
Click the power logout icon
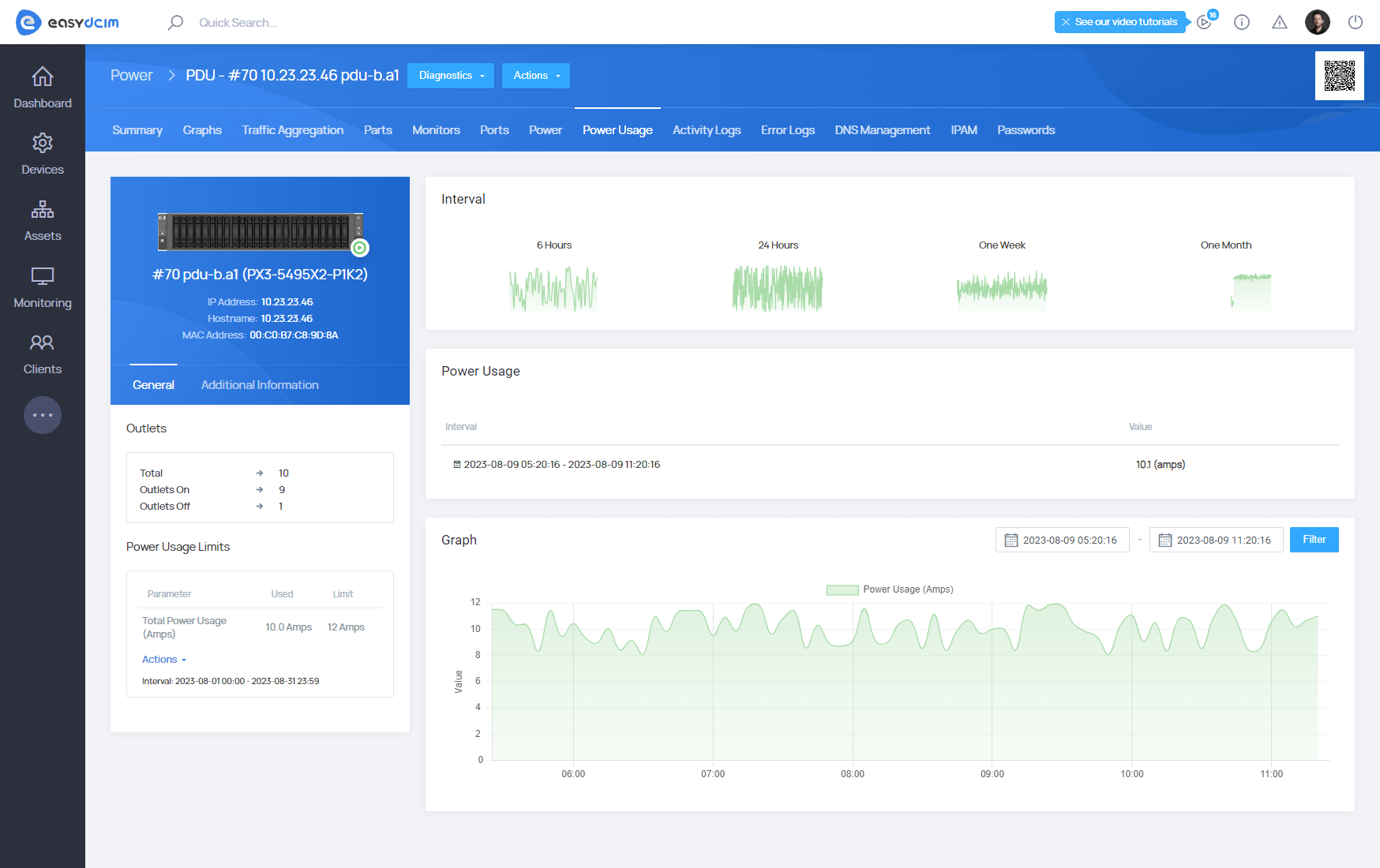(x=1355, y=22)
